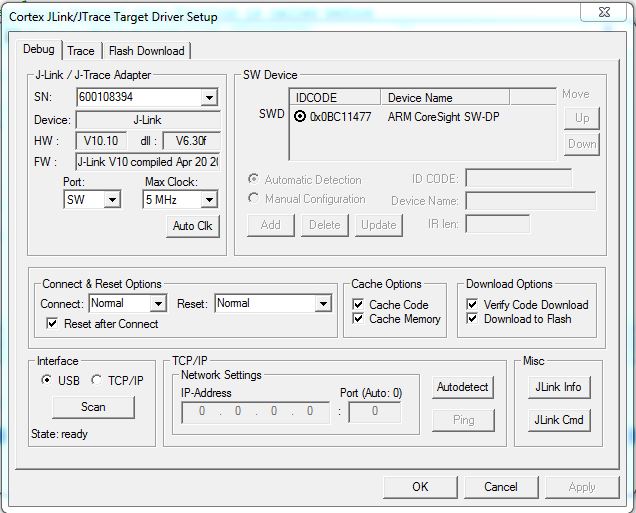Viewport: 636px width, 513px height.
Task: Click the Autodetect button
Action: click(x=463, y=387)
